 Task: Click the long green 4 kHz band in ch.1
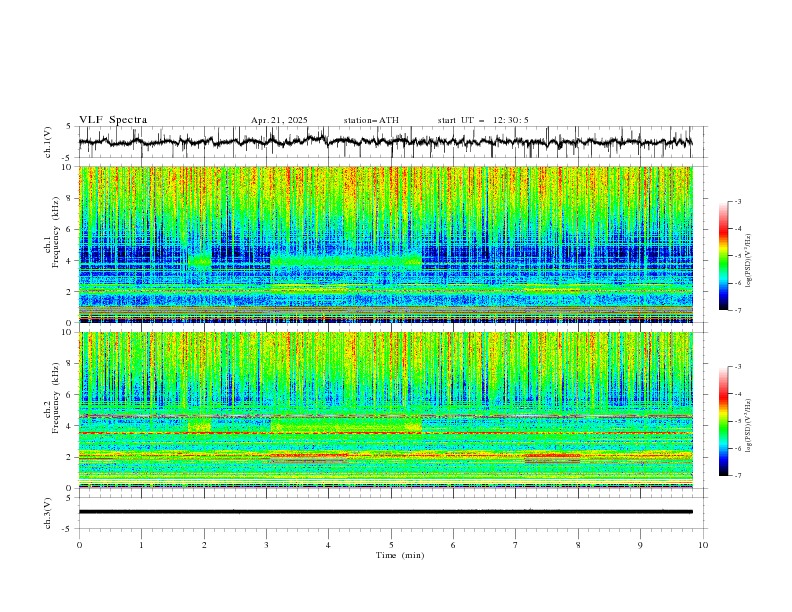[346, 261]
